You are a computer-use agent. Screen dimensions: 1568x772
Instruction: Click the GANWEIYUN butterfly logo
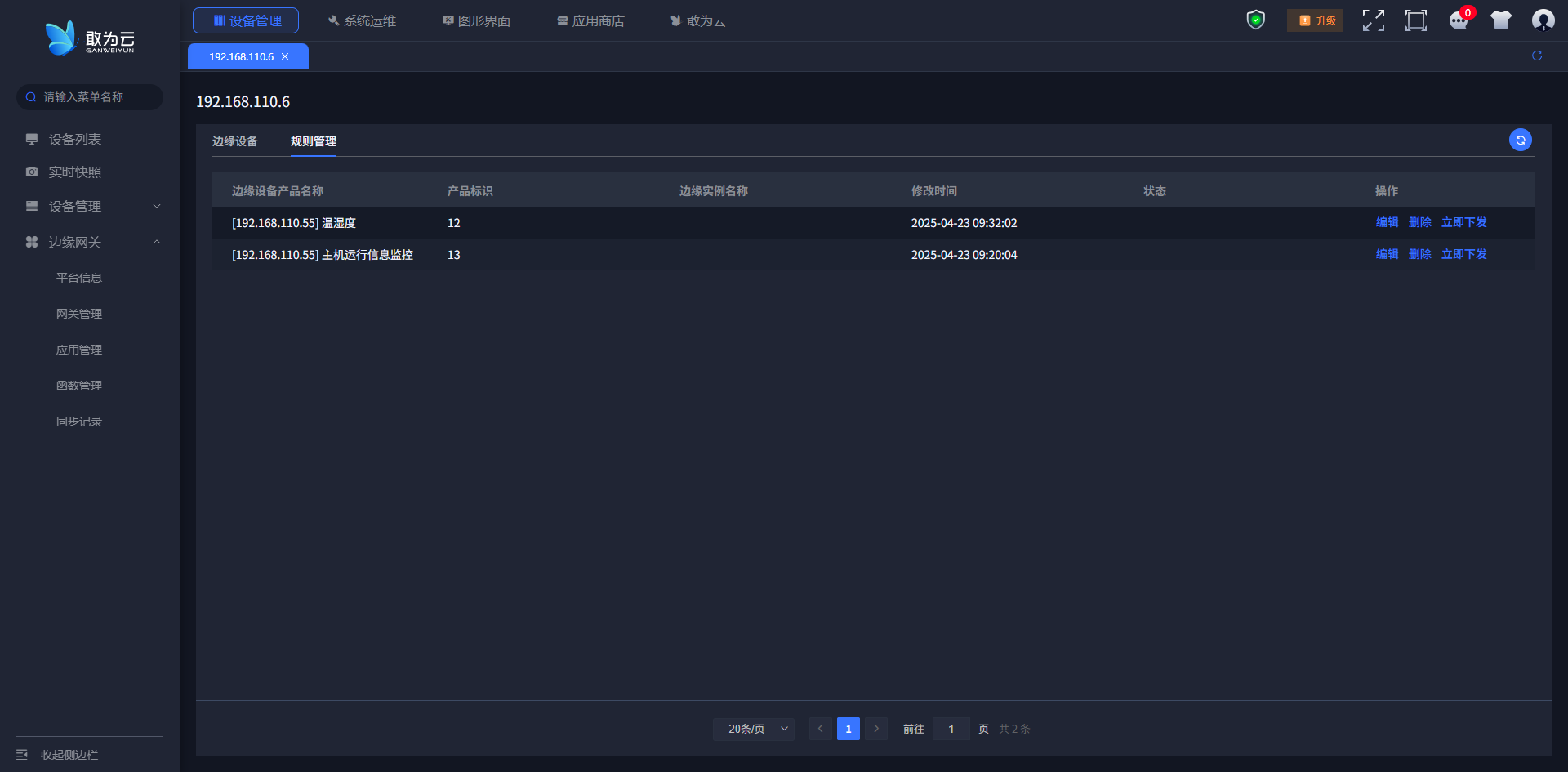tap(90, 38)
